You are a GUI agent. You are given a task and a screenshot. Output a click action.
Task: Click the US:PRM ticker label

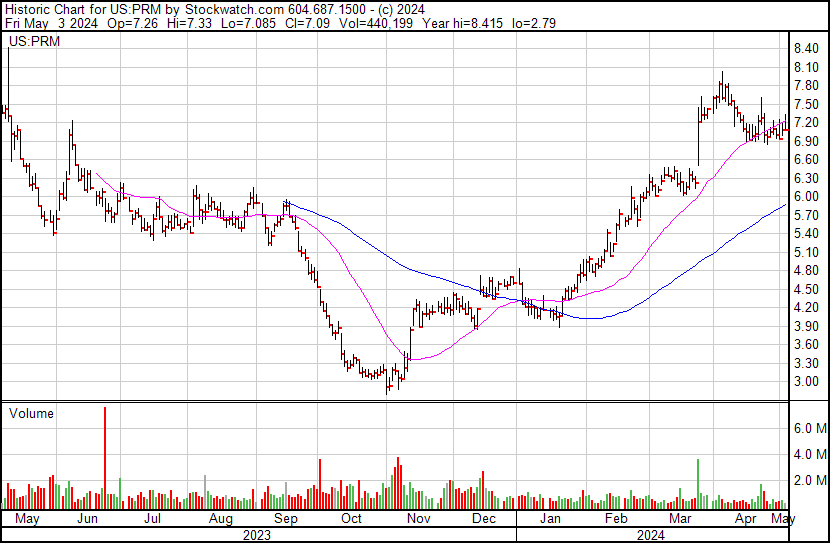(34, 41)
